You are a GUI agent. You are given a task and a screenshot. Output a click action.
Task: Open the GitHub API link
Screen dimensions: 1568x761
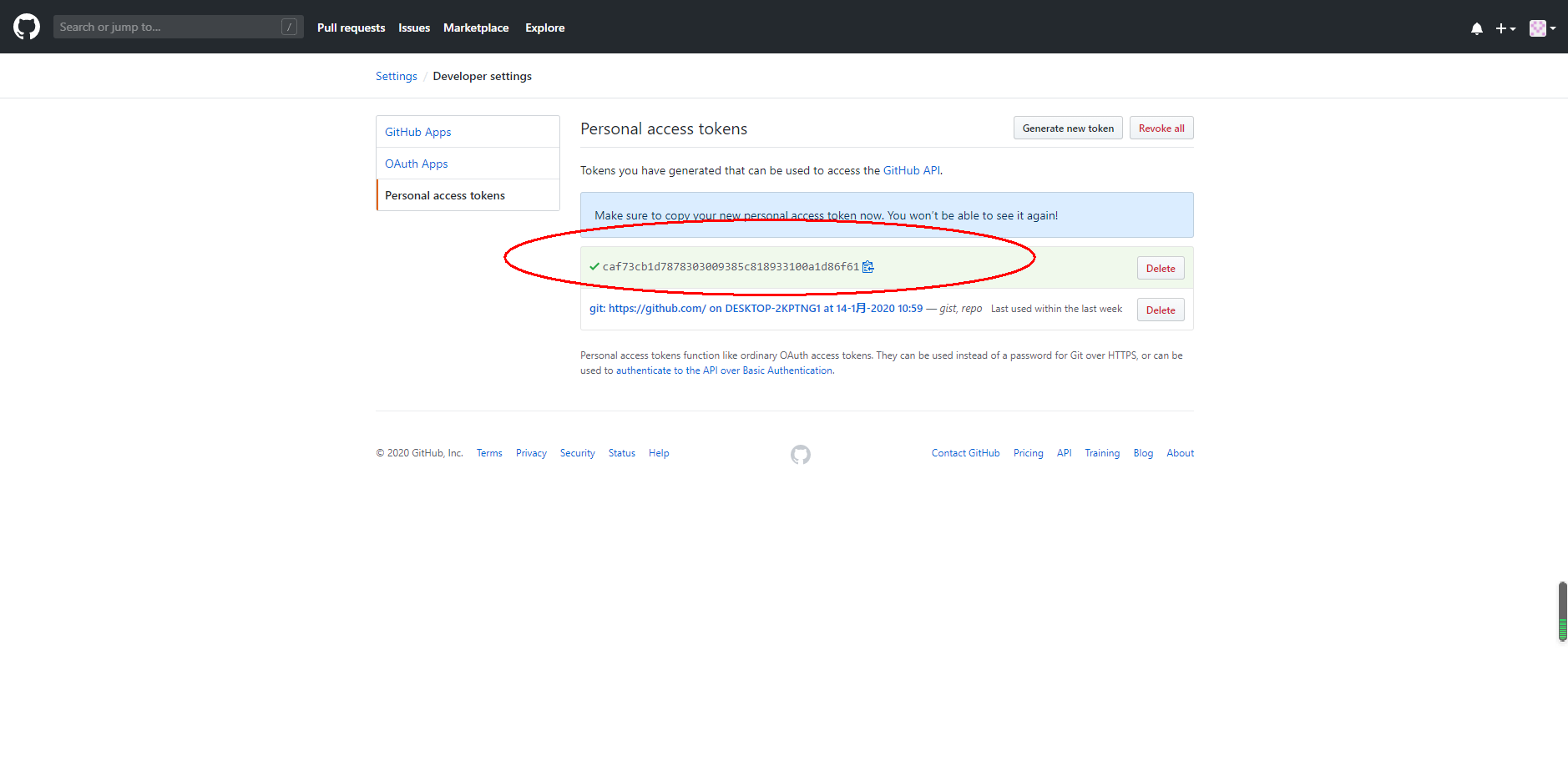(912, 170)
